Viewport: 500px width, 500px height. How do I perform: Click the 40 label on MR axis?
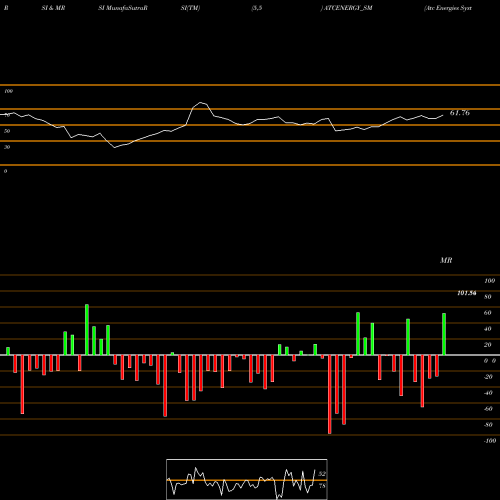click(488, 329)
